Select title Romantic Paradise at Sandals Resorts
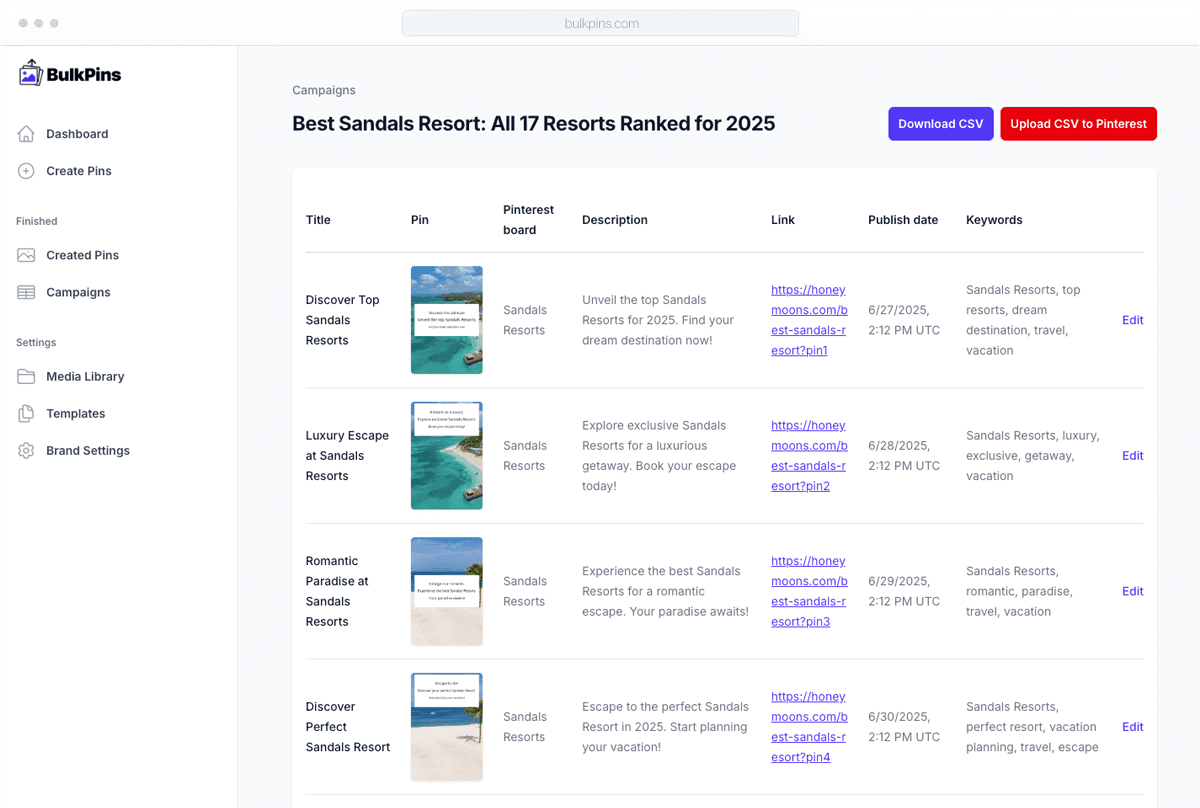Viewport: 1200px width, 808px height. 337,591
